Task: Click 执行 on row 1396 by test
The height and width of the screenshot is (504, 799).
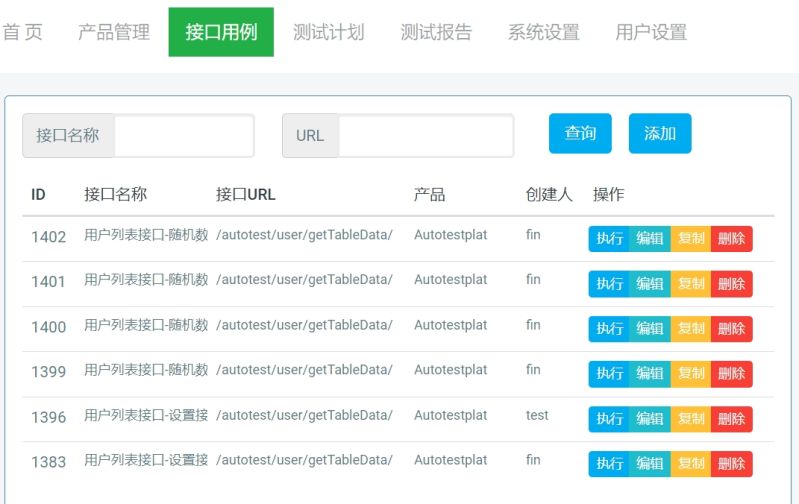Action: click(x=609, y=419)
